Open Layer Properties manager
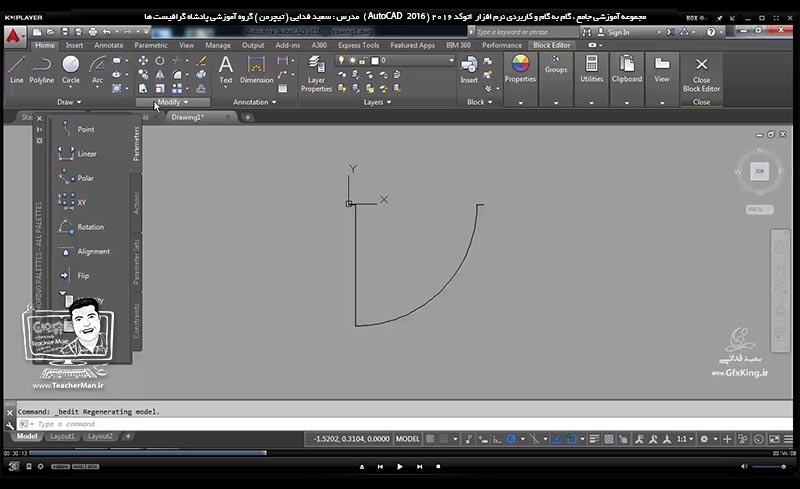Image resolution: width=800 pixels, height=489 pixels. pos(316,74)
